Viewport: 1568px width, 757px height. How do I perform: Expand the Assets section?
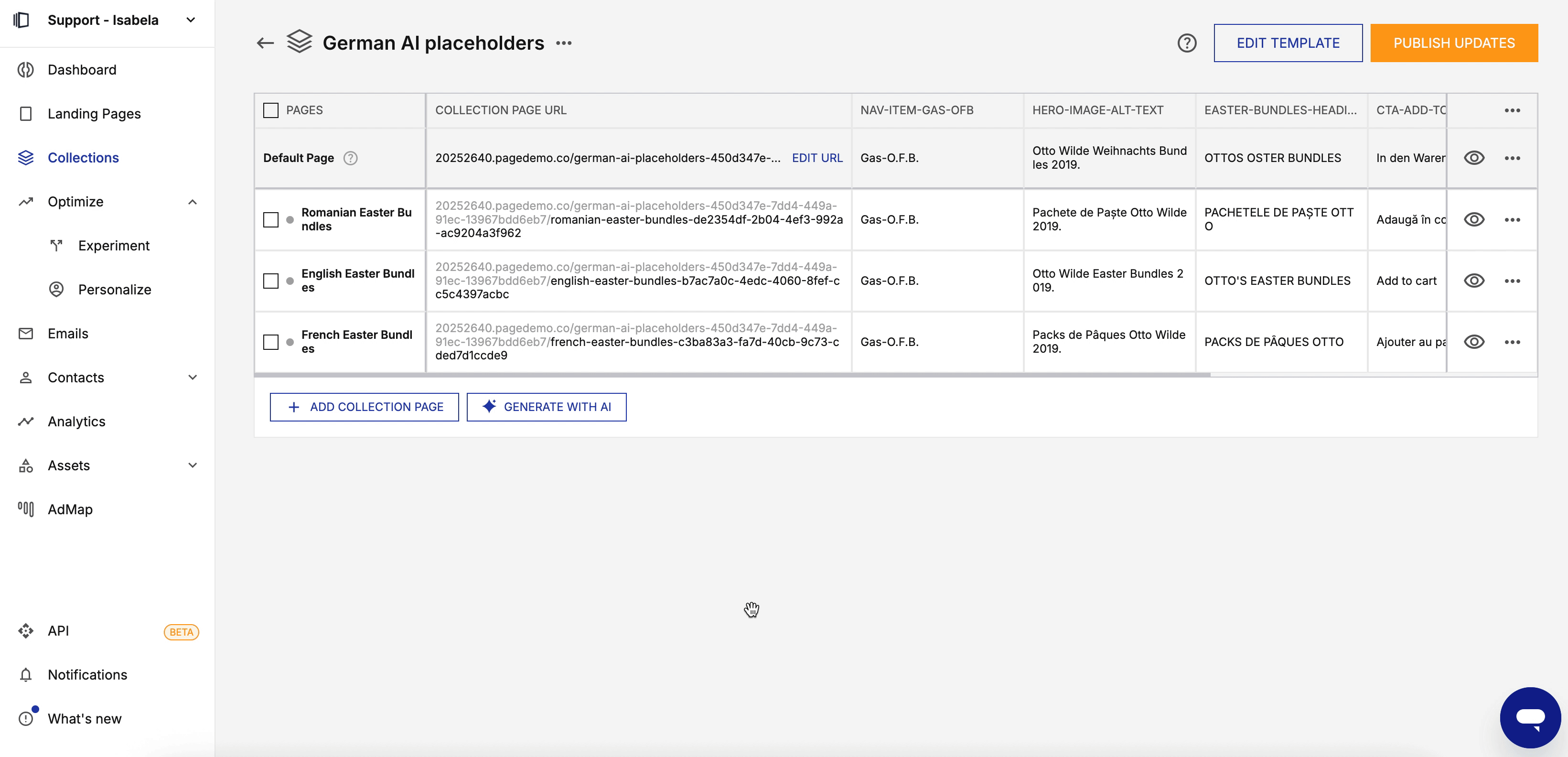point(193,465)
